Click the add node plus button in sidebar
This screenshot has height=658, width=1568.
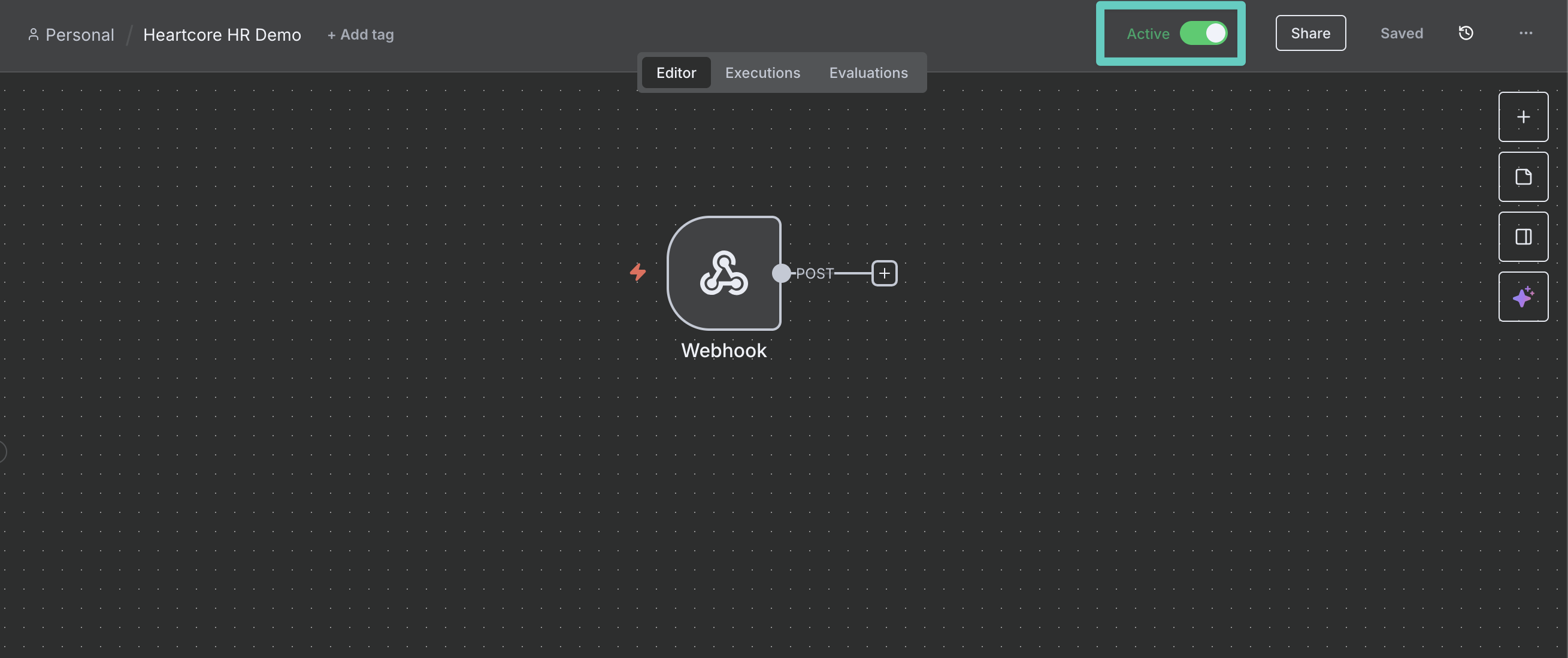click(x=1522, y=117)
